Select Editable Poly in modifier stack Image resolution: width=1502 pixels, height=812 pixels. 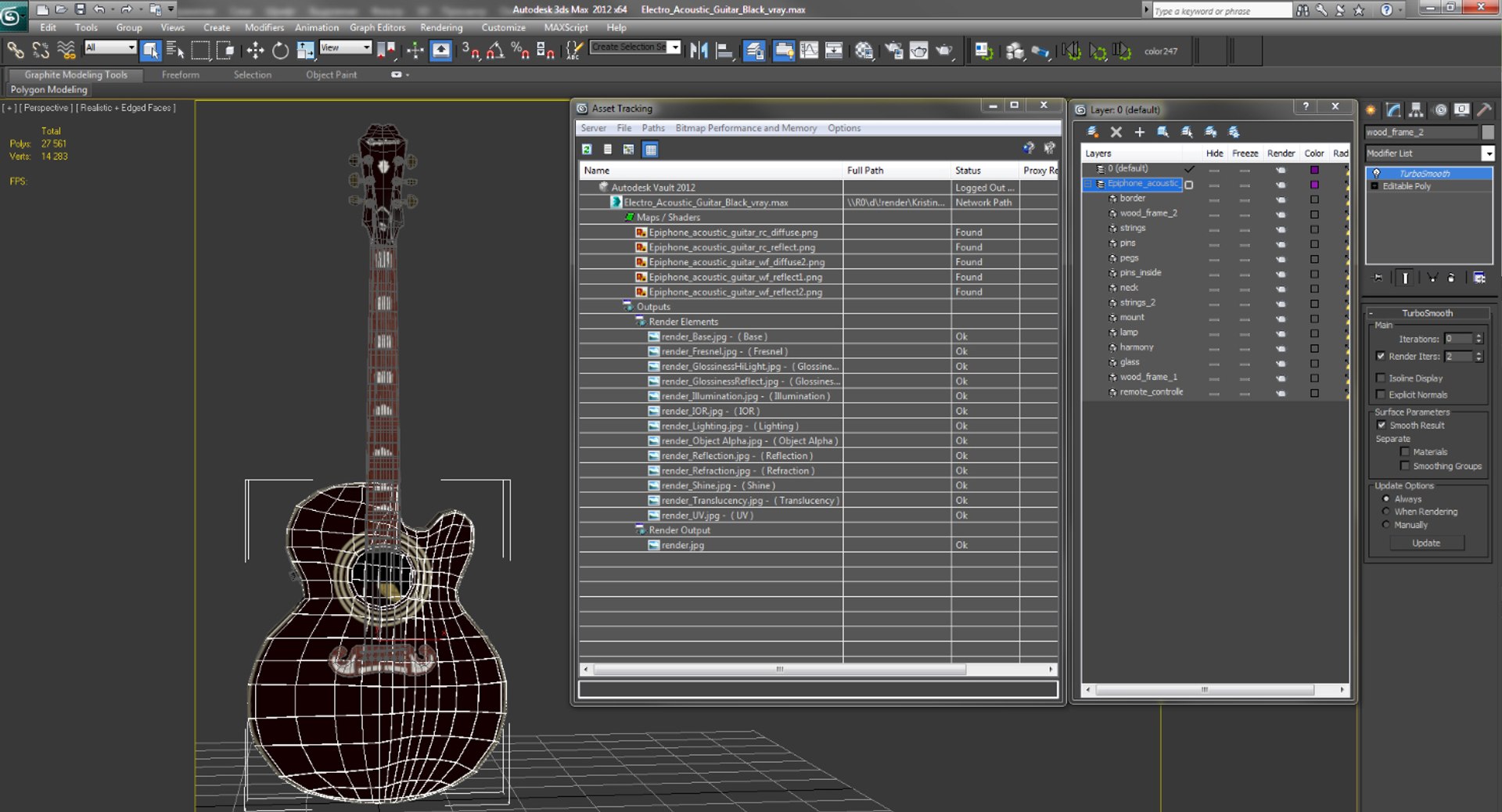(x=1407, y=186)
